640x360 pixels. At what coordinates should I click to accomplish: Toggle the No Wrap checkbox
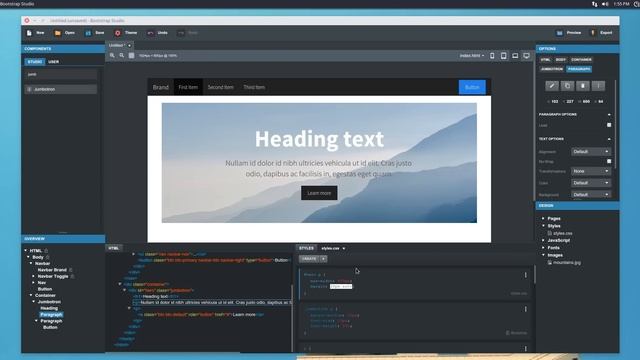(609, 161)
